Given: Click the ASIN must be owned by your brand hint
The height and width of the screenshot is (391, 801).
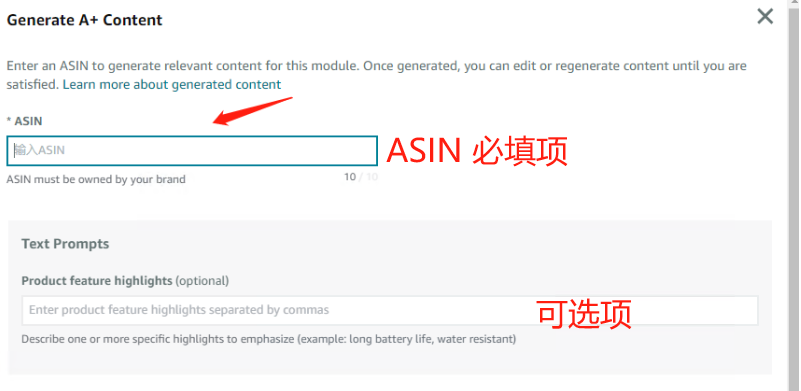Looking at the screenshot, I should point(96,179).
